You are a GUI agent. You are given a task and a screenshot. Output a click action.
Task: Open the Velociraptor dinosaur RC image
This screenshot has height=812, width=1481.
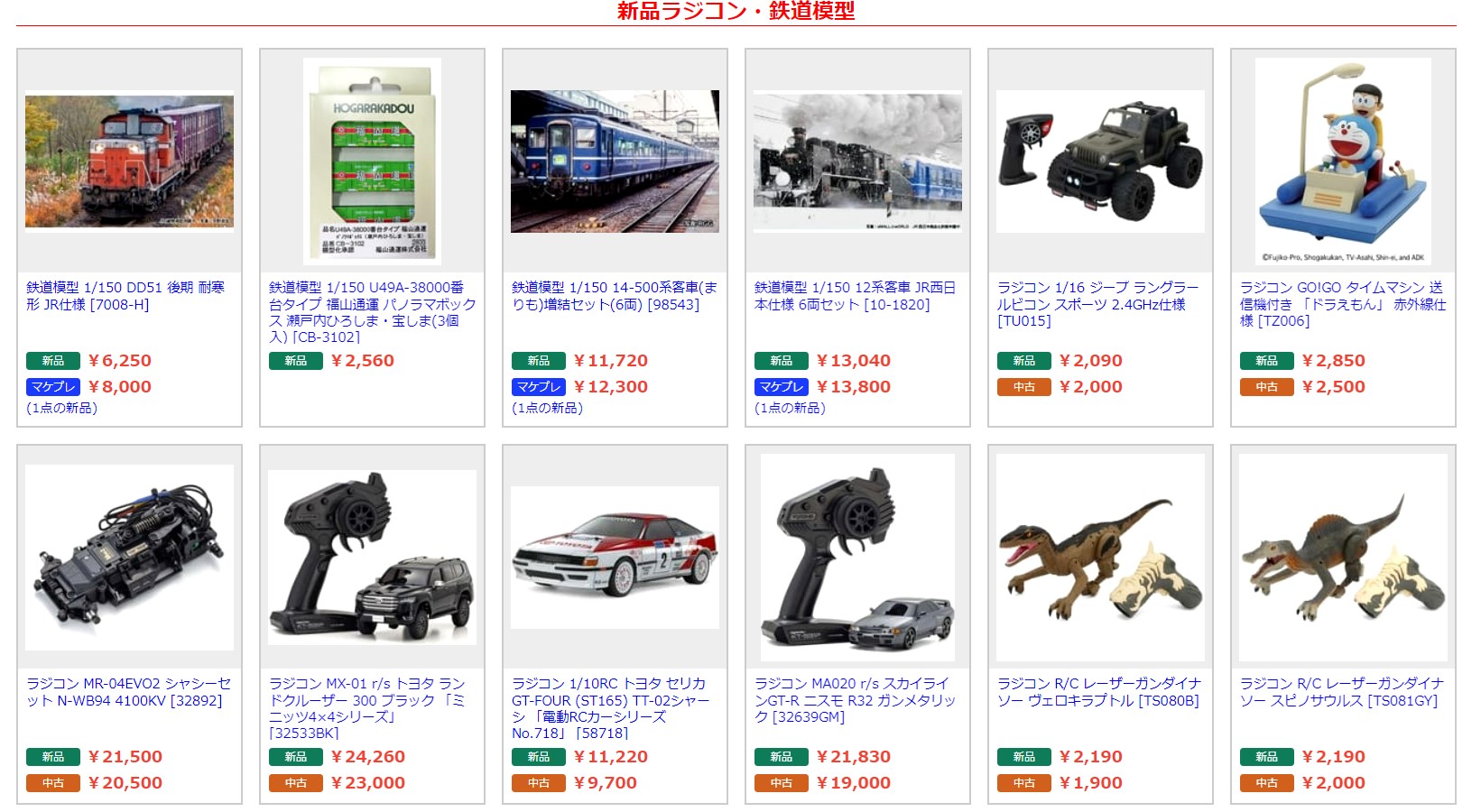[1100, 558]
